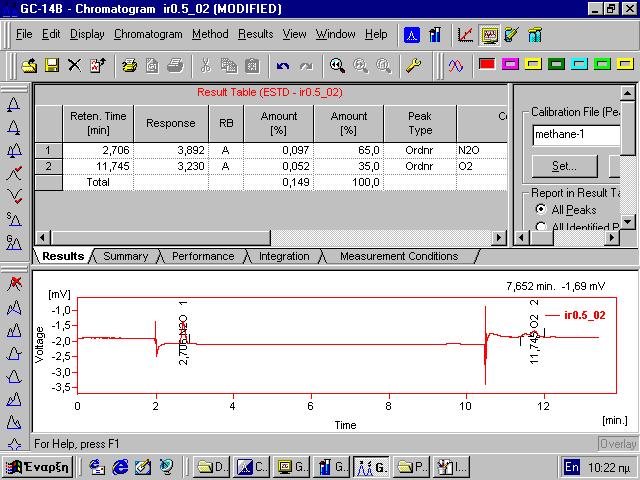The width and height of the screenshot is (640, 480).
Task: Open the Results menu
Action: click(256, 34)
